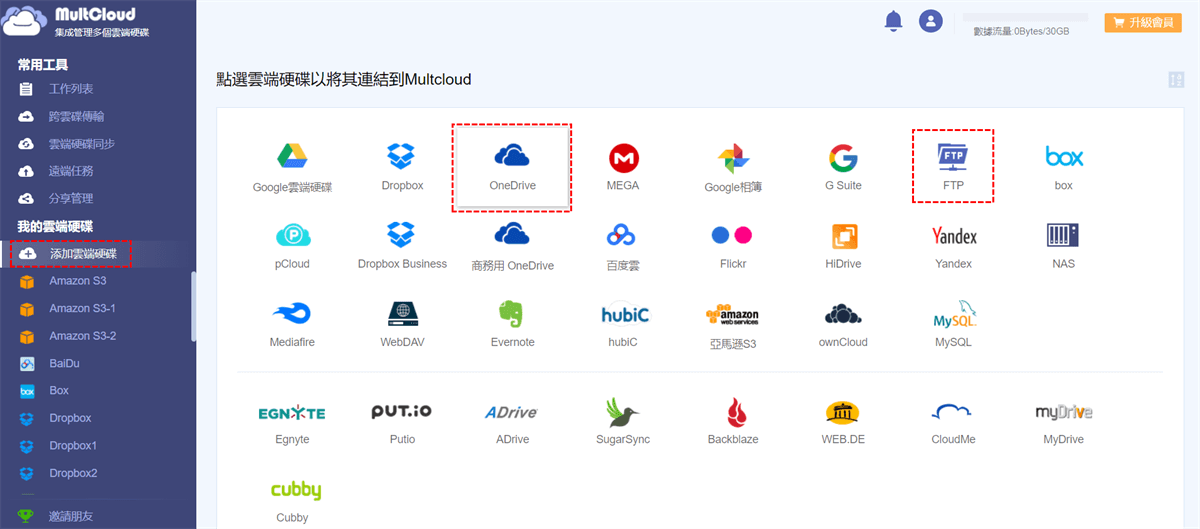
Task: Pick the Egnyte cloud service
Action: click(291, 412)
